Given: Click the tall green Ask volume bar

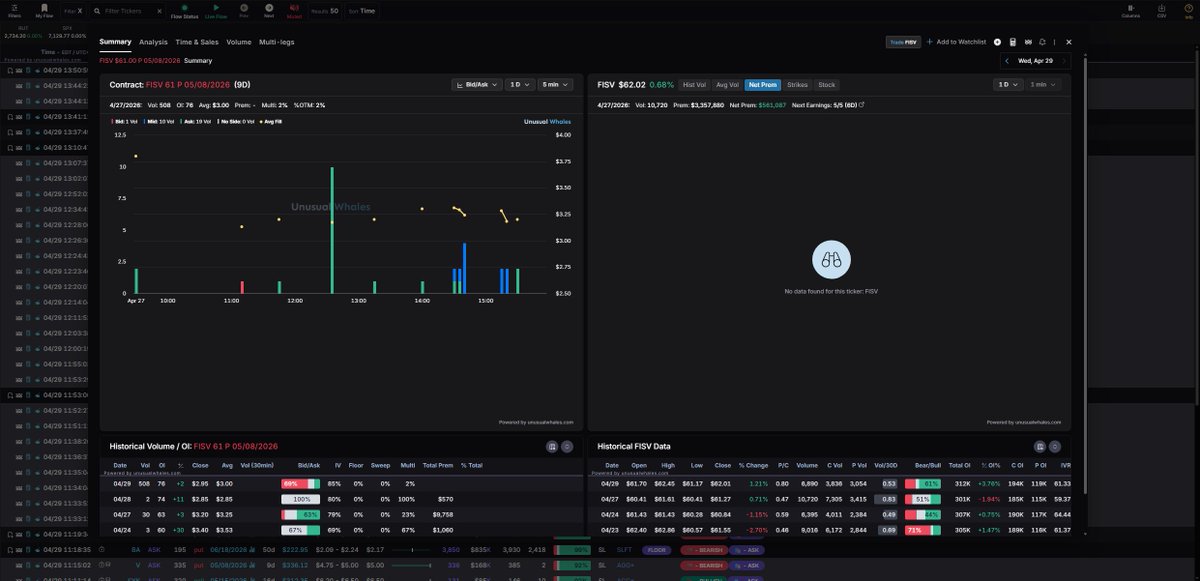Looking at the screenshot, I should pyautogui.click(x=333, y=230).
